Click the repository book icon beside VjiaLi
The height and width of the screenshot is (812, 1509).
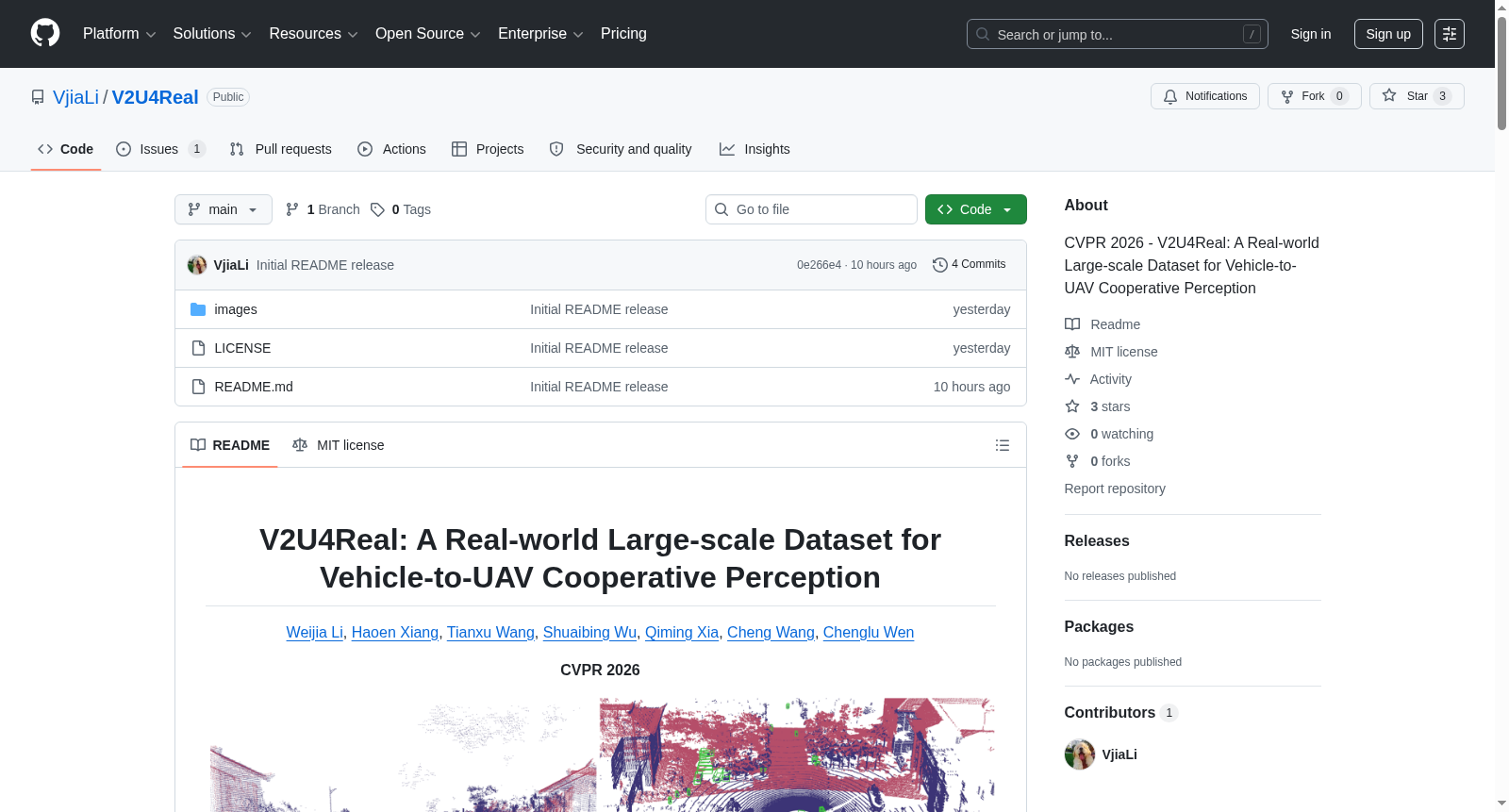38,97
